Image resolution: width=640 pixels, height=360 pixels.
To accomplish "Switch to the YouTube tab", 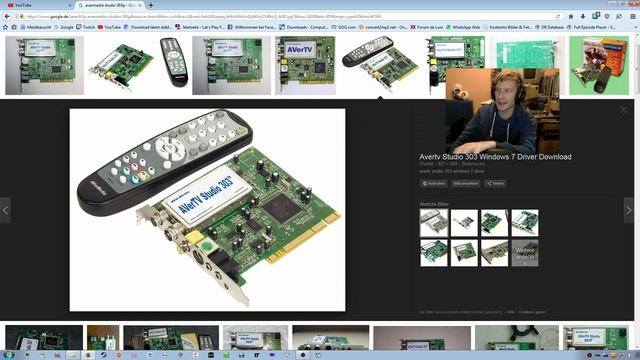I will (x=39, y=5).
